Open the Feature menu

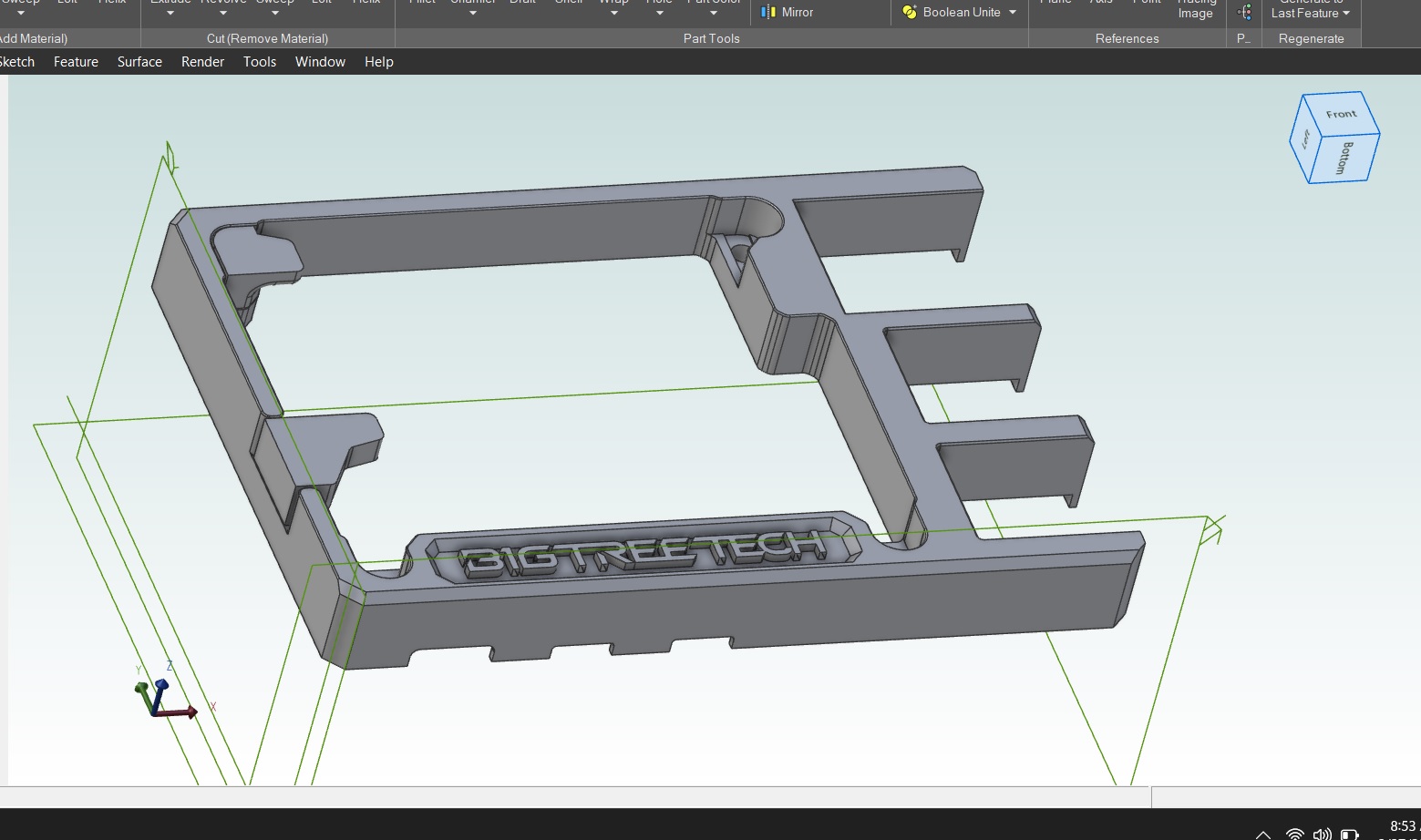click(x=76, y=61)
